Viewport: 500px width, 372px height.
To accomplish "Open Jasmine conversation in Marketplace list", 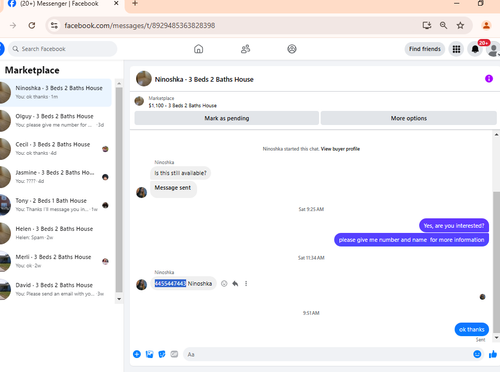I will pyautogui.click(x=56, y=177).
